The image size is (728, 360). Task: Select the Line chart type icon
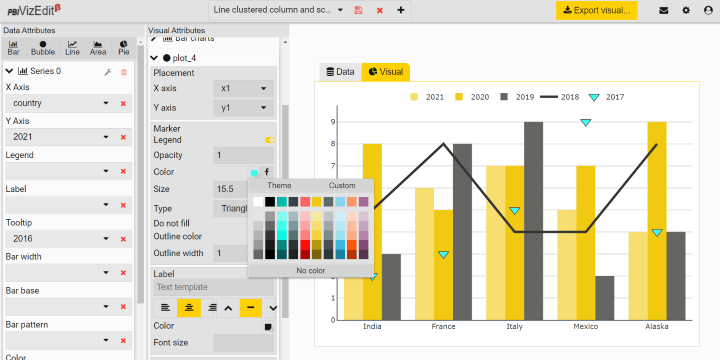coord(72,48)
